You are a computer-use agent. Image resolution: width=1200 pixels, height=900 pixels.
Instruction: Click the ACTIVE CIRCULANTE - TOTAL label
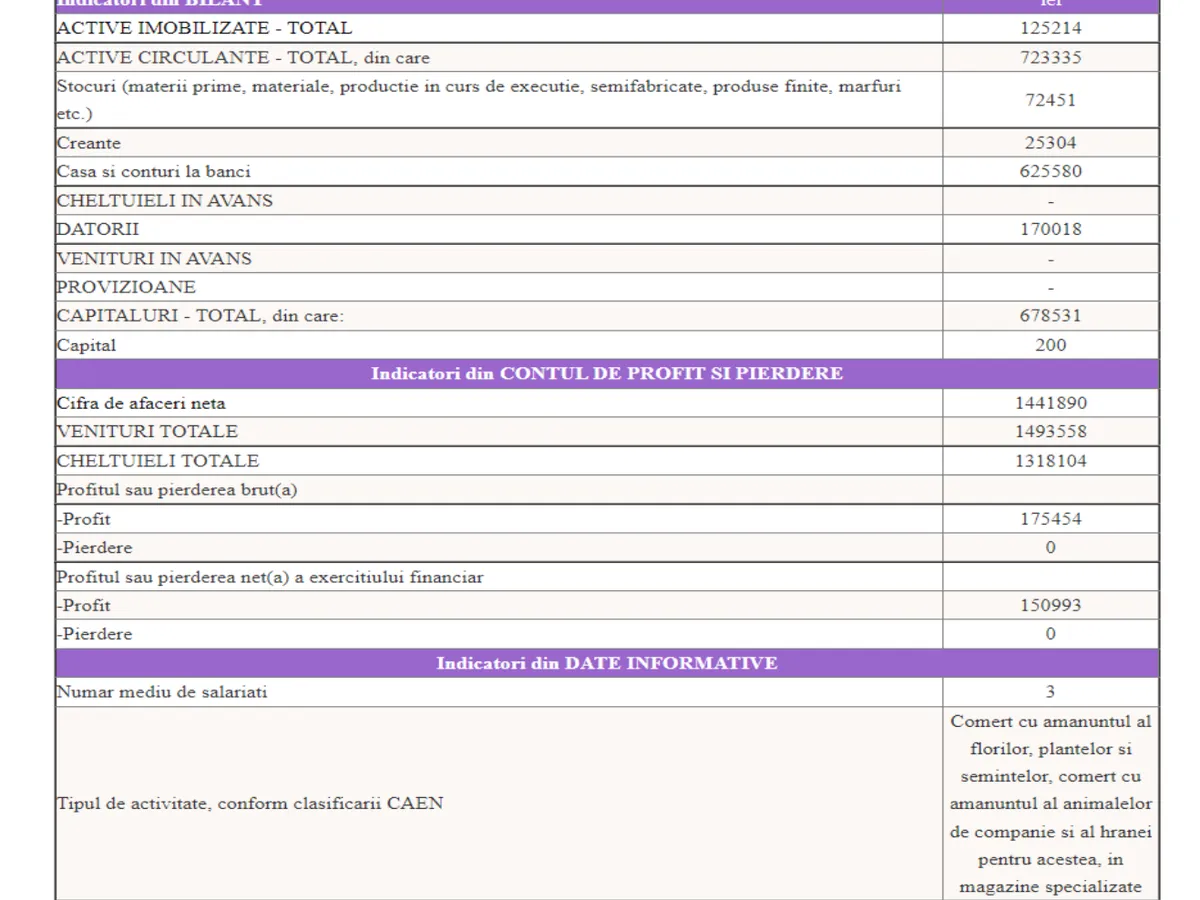243,57
